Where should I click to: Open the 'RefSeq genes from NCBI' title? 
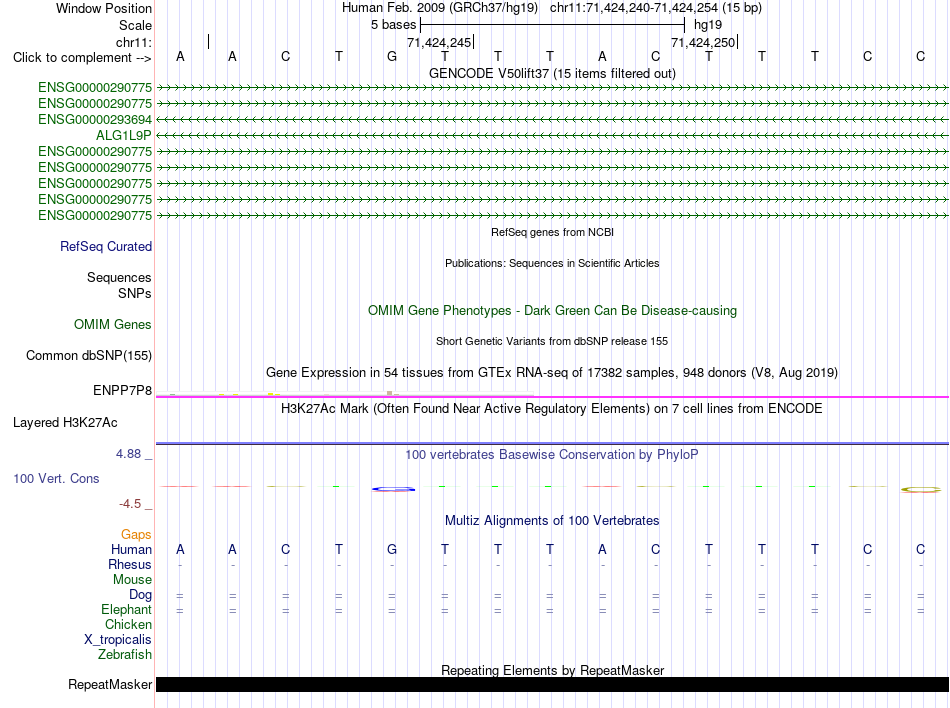[552, 232]
